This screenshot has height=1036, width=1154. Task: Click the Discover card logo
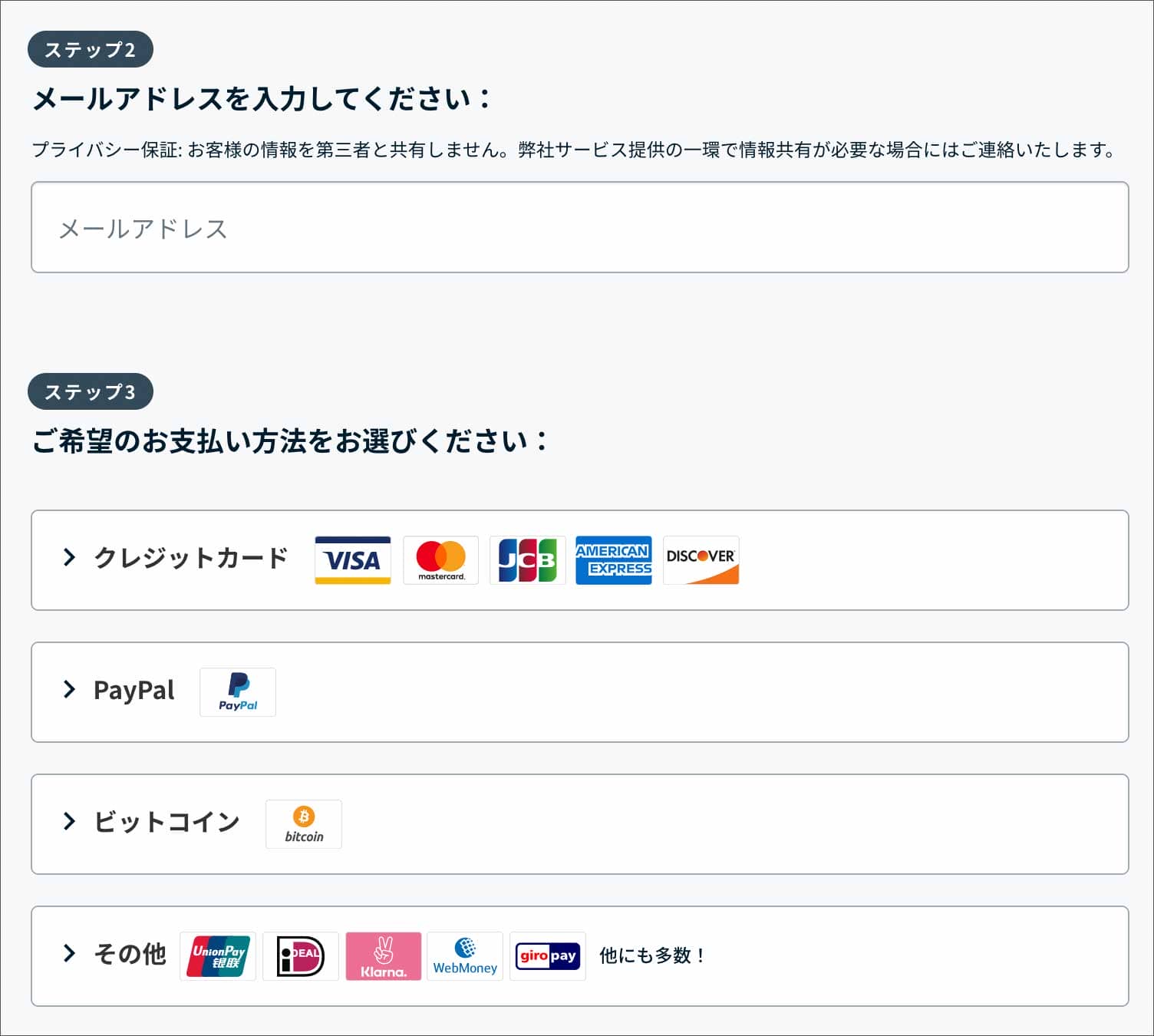[x=701, y=560]
